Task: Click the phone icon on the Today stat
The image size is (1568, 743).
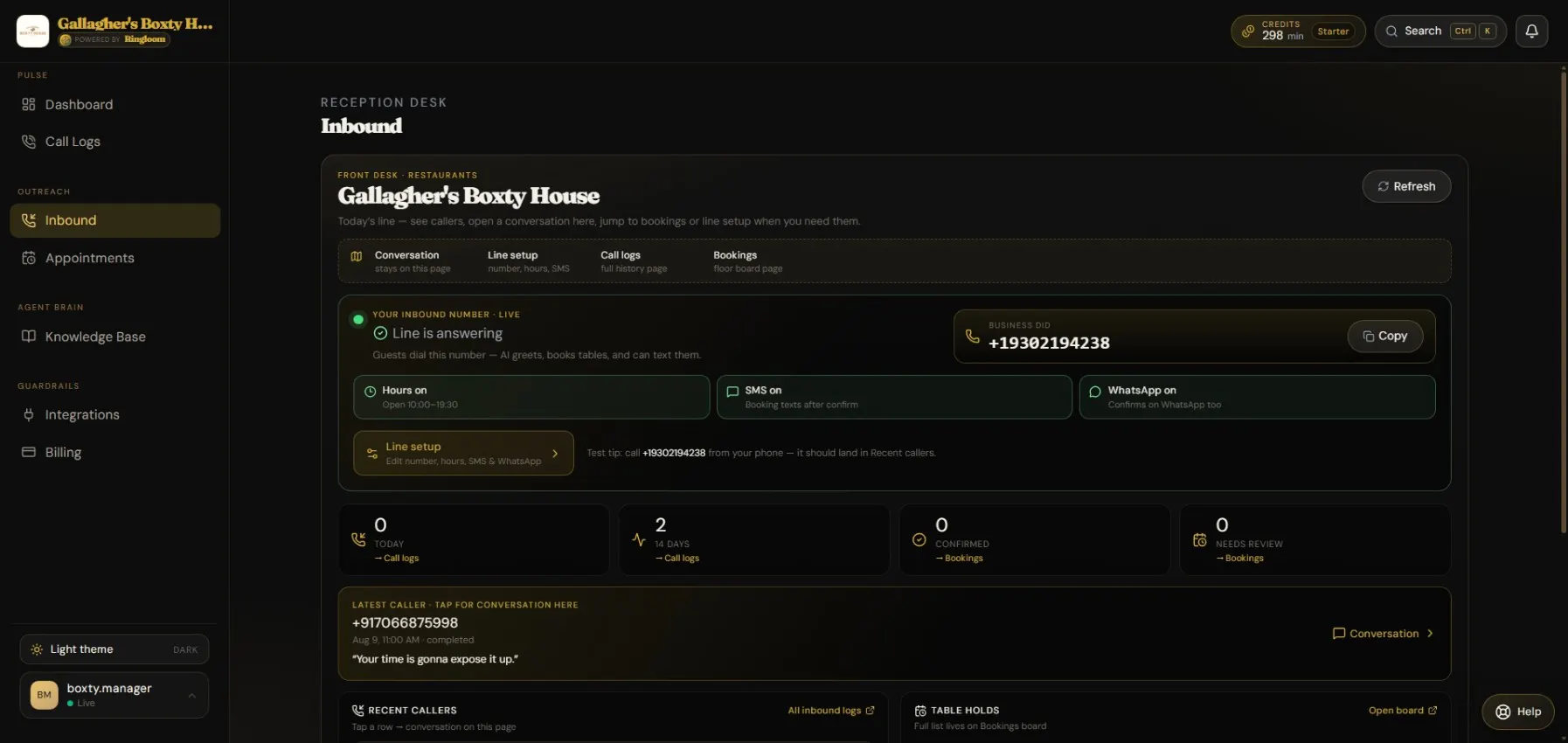Action: (x=358, y=539)
